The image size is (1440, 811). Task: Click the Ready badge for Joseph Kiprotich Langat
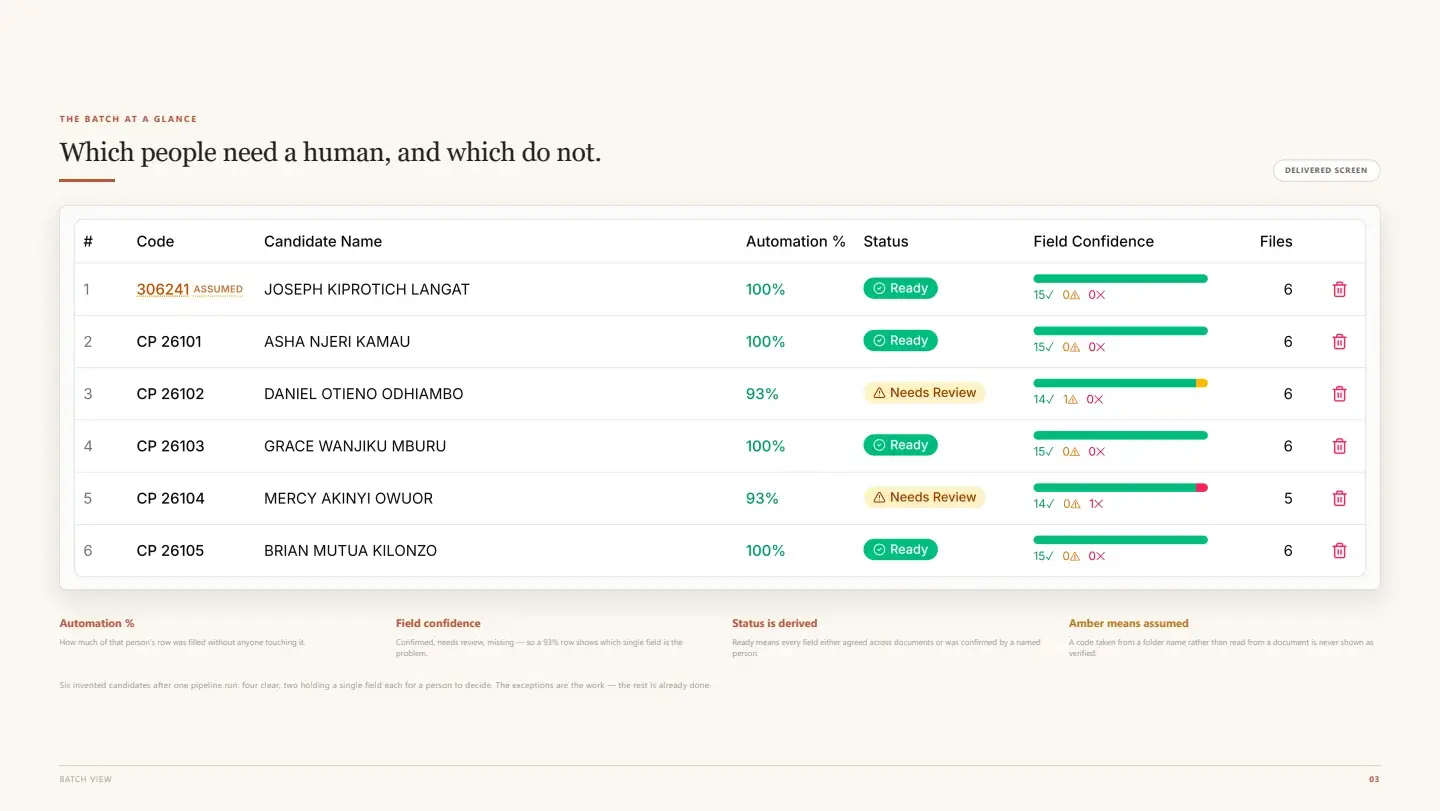coord(900,288)
